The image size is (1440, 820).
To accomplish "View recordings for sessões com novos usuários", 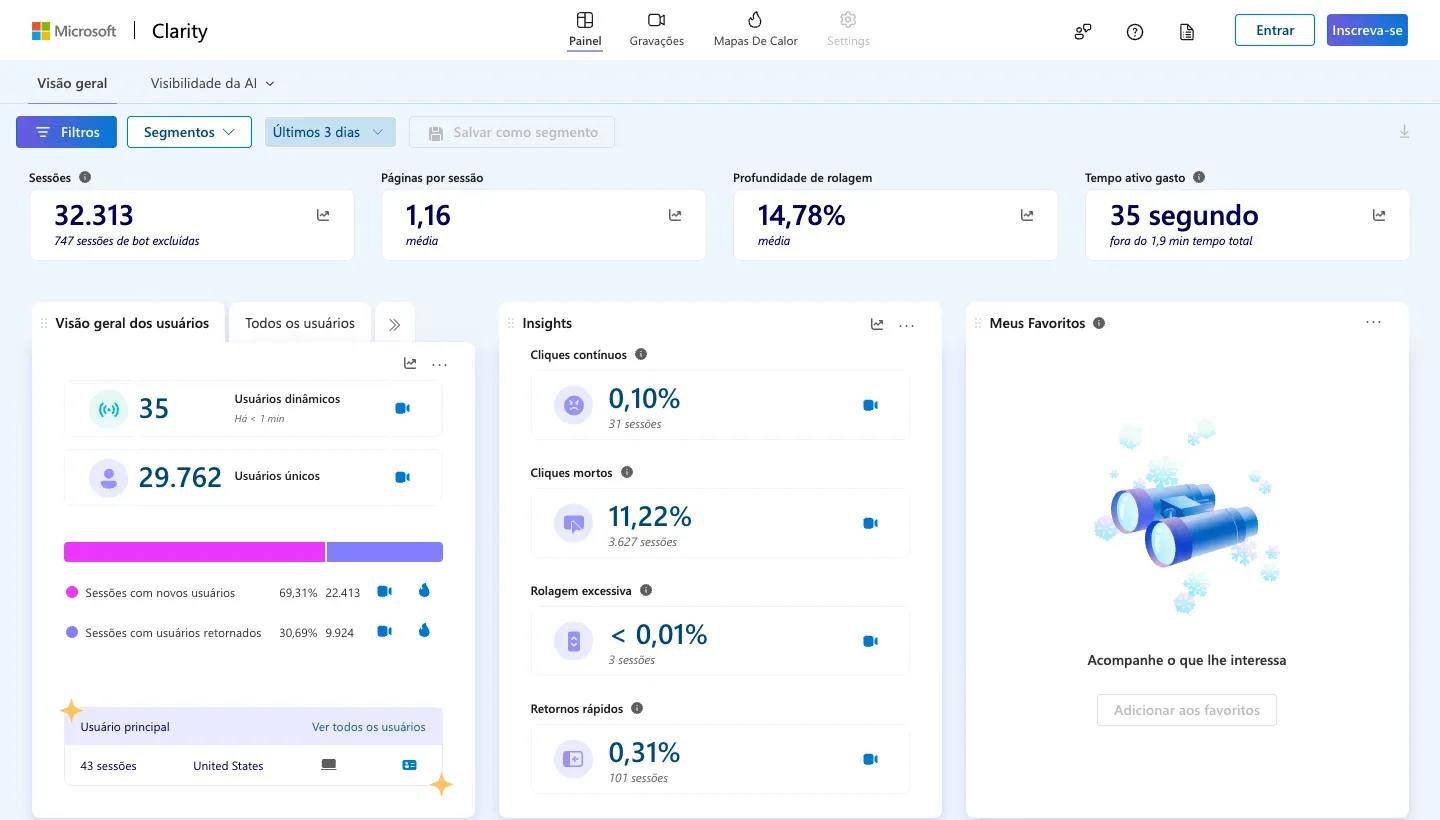I will [x=384, y=592].
